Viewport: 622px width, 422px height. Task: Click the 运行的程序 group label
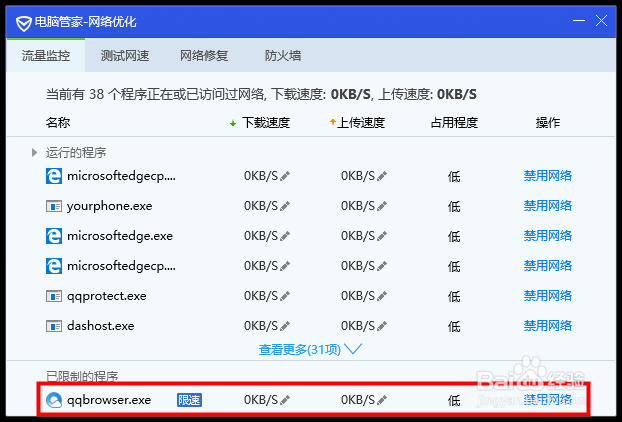coord(76,152)
